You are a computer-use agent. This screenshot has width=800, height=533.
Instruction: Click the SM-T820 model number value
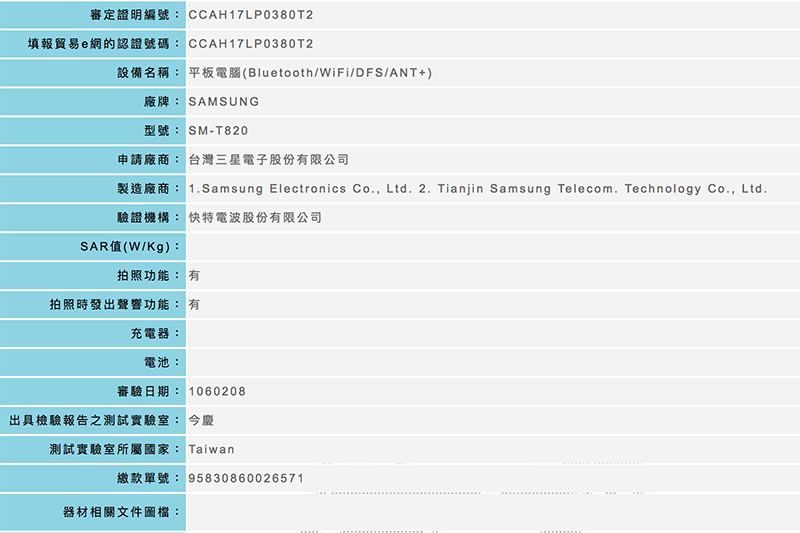click(218, 131)
